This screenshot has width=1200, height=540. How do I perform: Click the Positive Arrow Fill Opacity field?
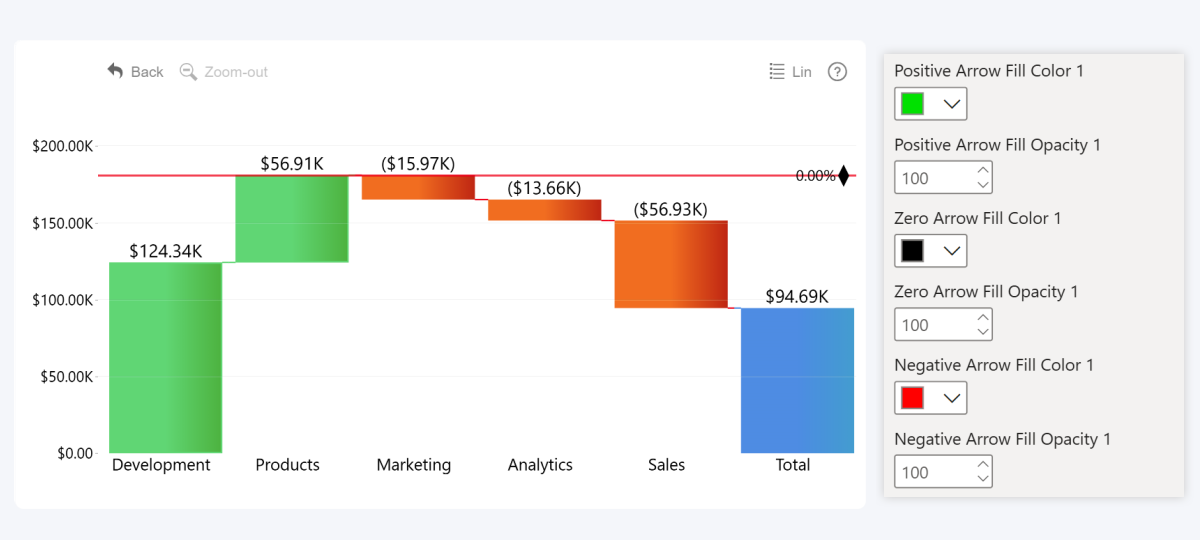(x=932, y=178)
